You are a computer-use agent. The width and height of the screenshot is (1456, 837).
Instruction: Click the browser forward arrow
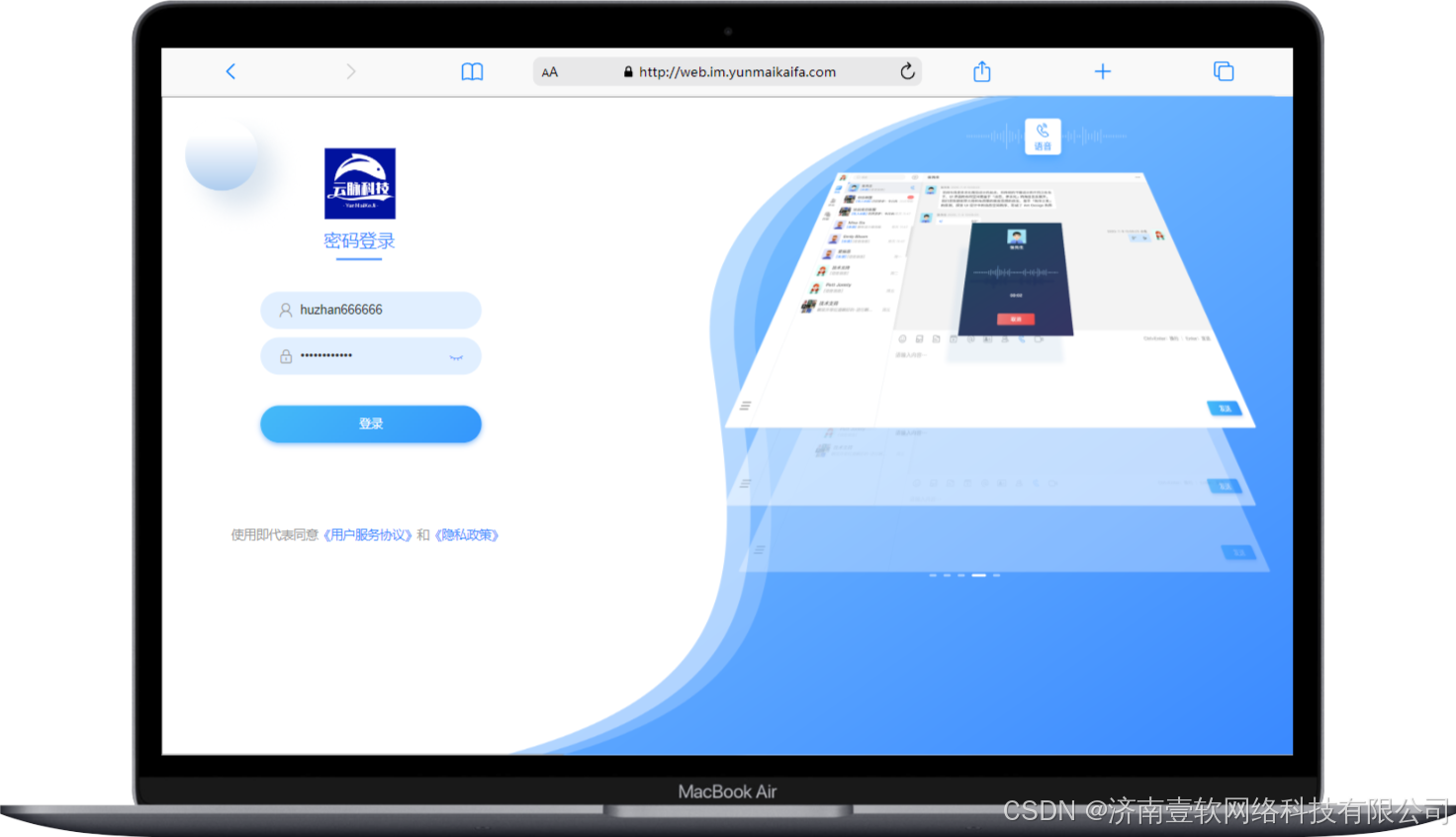[x=351, y=71]
